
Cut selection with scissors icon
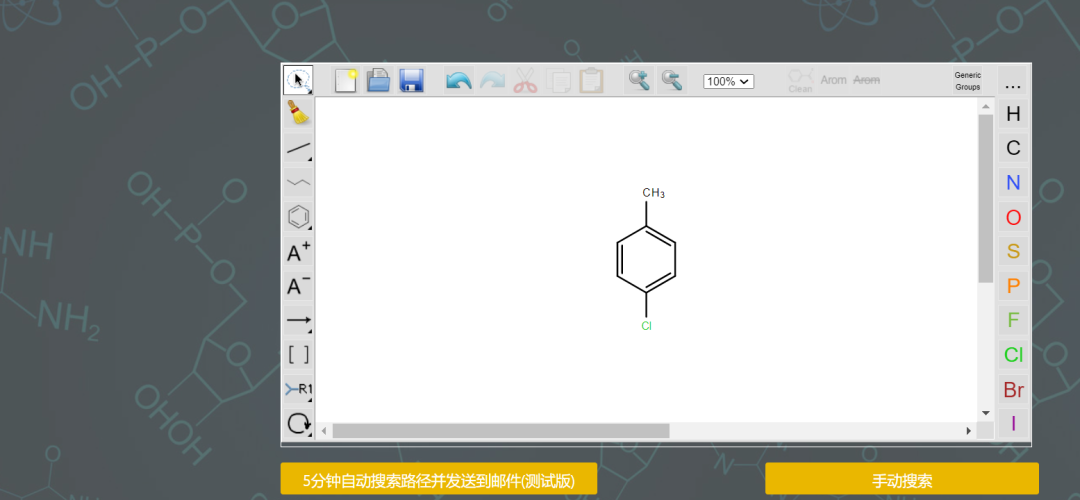(x=525, y=80)
